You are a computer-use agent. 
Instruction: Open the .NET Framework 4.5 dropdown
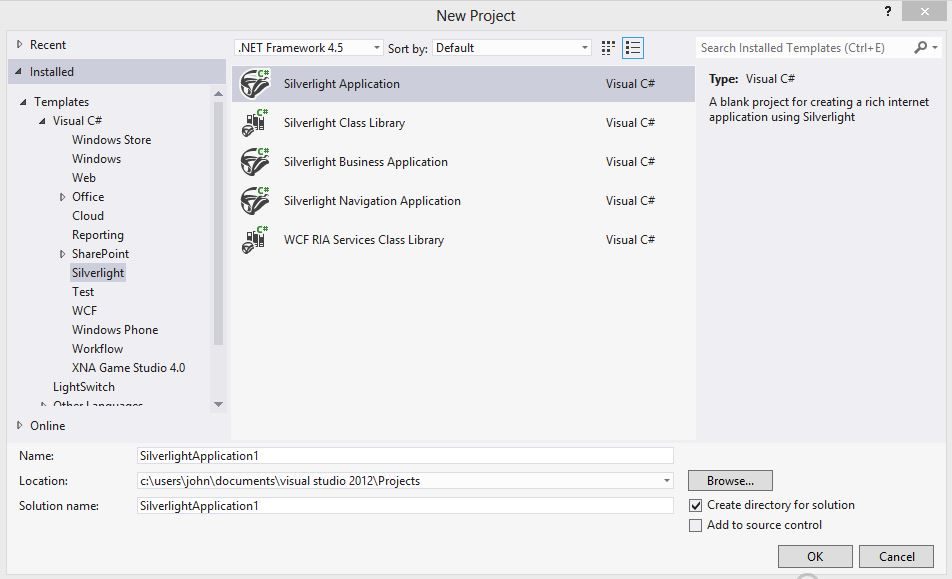pyautogui.click(x=308, y=47)
